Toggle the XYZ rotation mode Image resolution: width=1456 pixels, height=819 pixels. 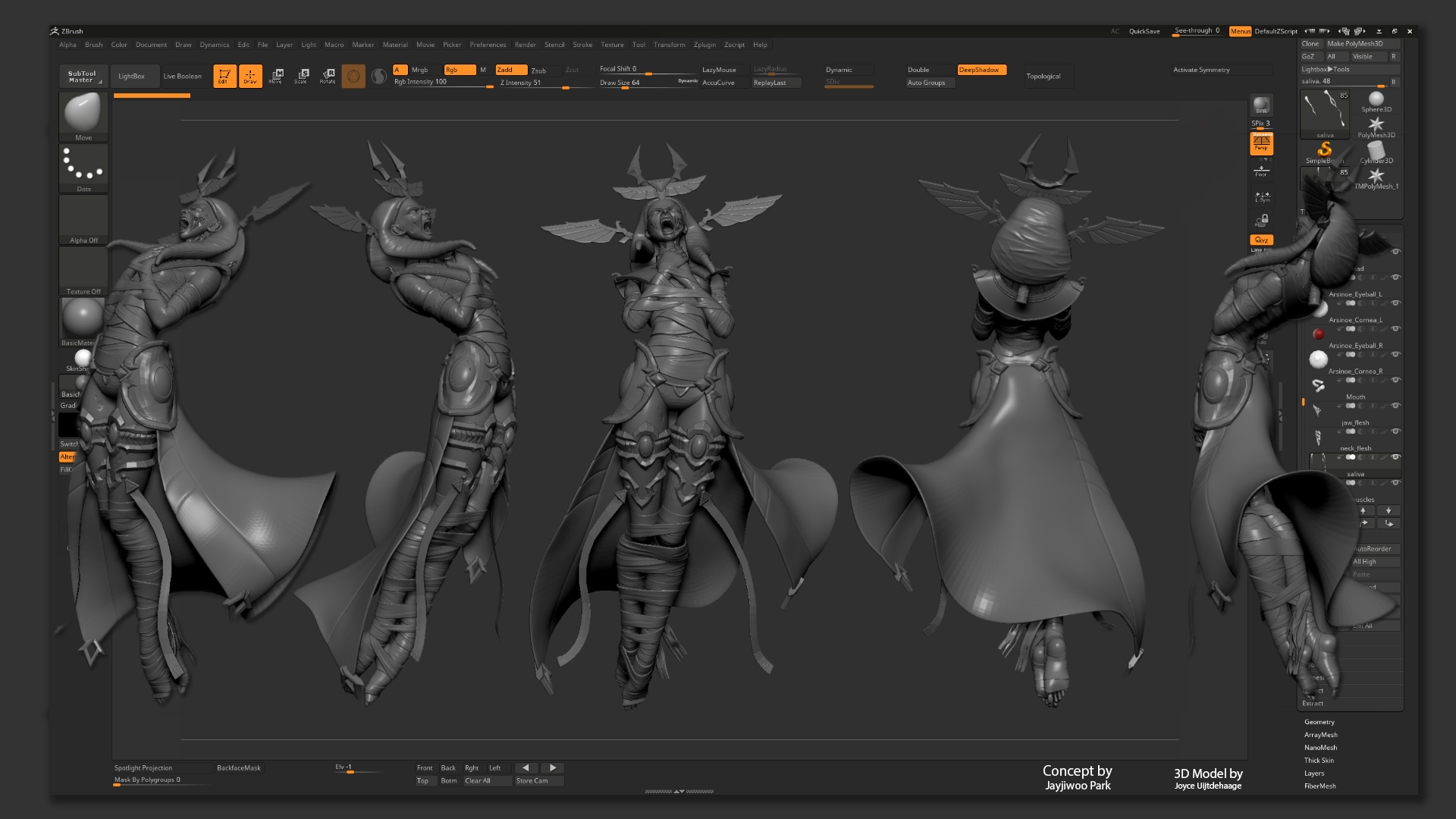[1261, 240]
